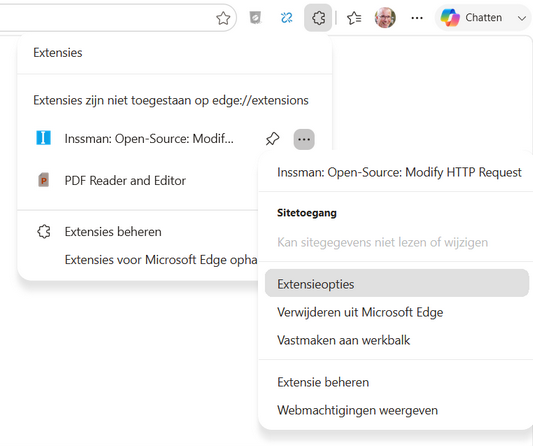Choose Webmachtigingen weergeven
Screen dimensions: 533x446
(357, 410)
